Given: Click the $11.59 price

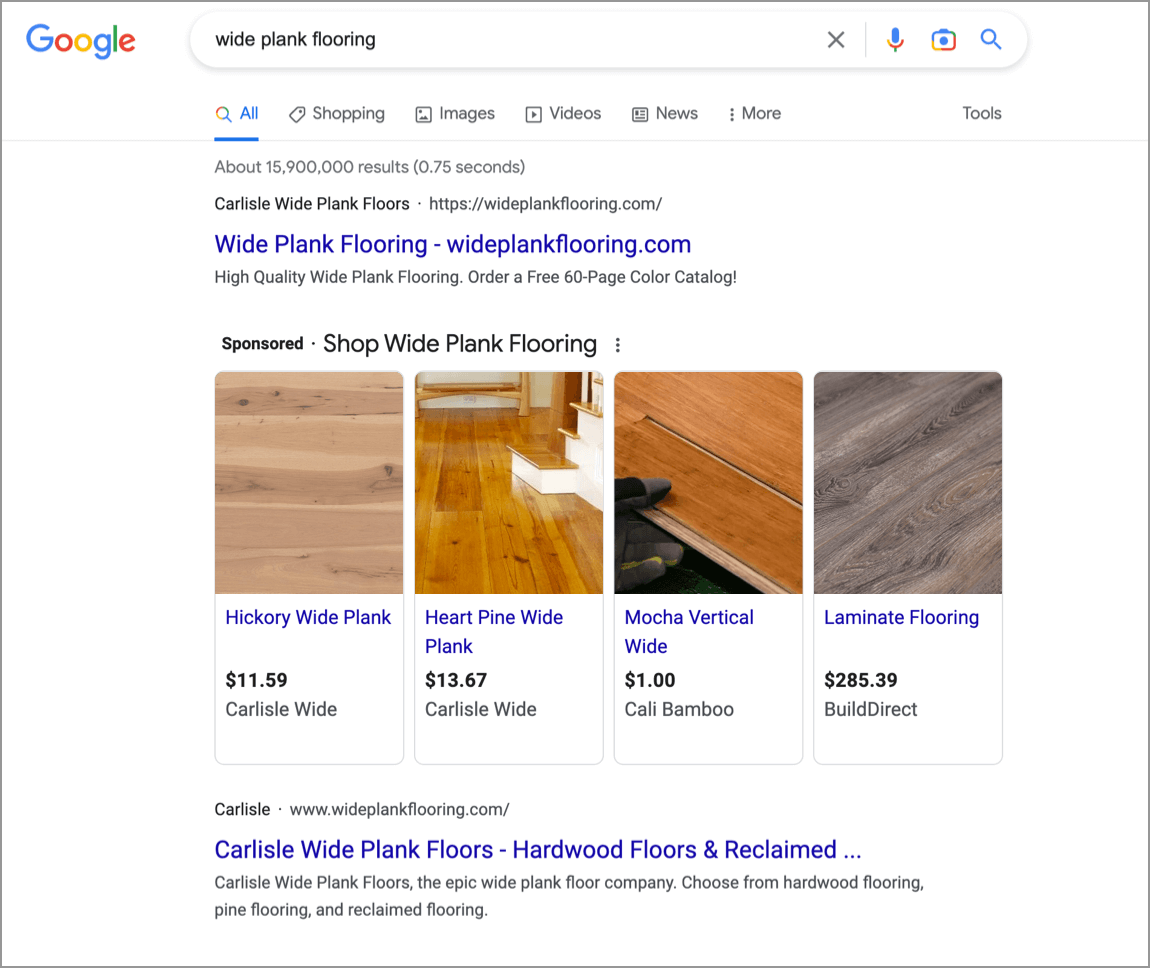Looking at the screenshot, I should (x=256, y=681).
